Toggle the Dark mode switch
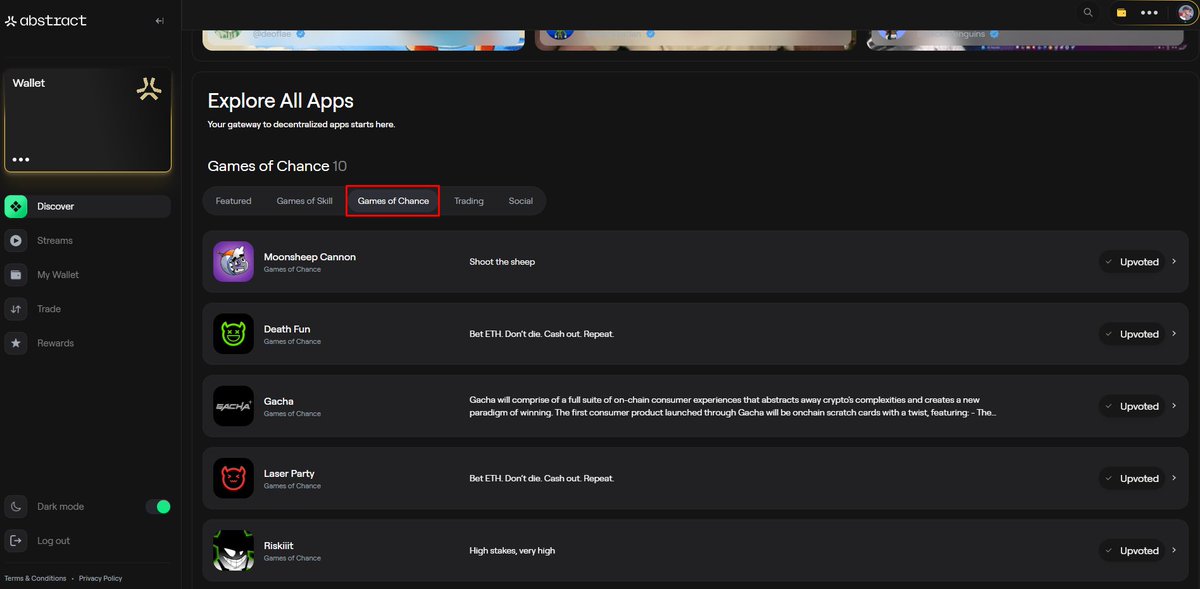This screenshot has width=1200, height=589. [158, 507]
